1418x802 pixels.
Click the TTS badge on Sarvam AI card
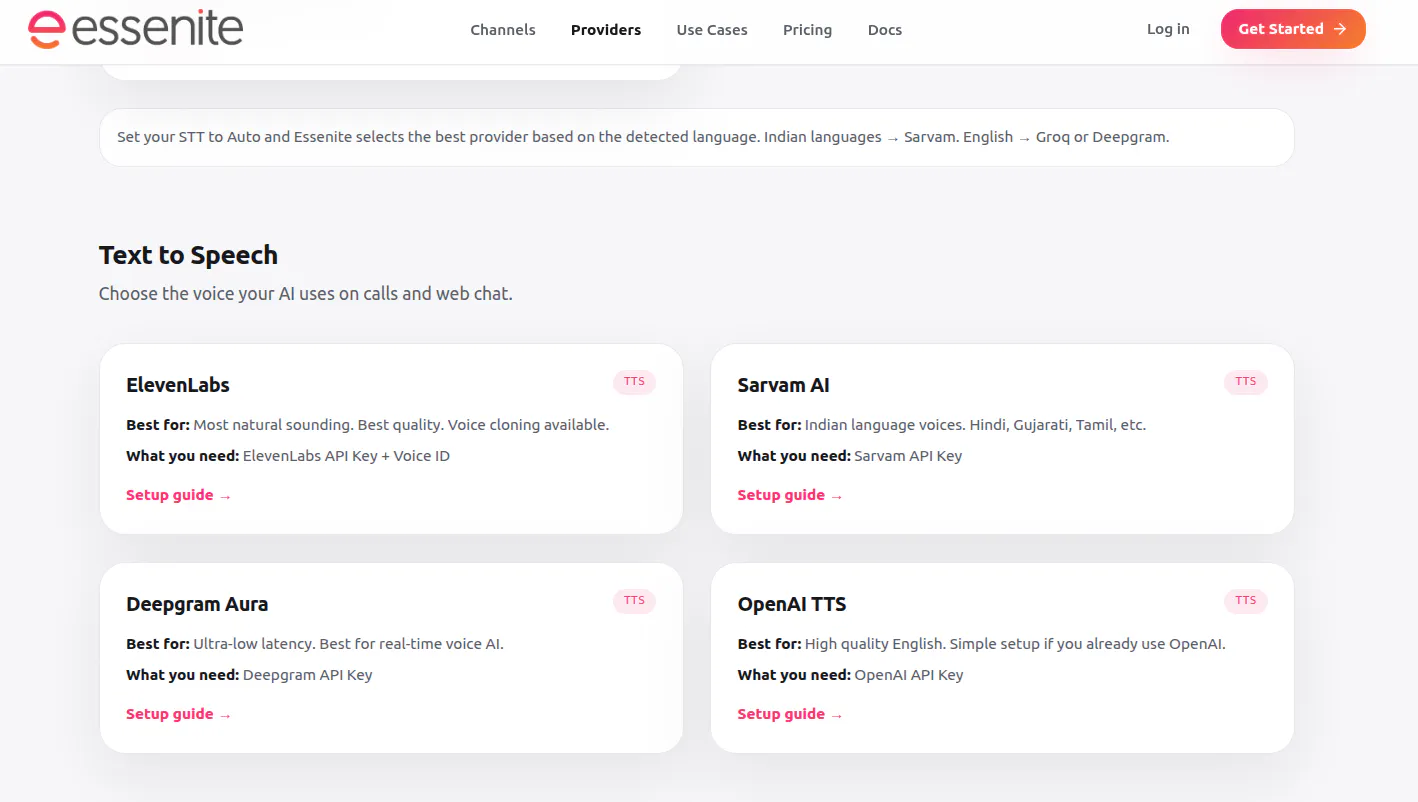pyautogui.click(x=1245, y=382)
